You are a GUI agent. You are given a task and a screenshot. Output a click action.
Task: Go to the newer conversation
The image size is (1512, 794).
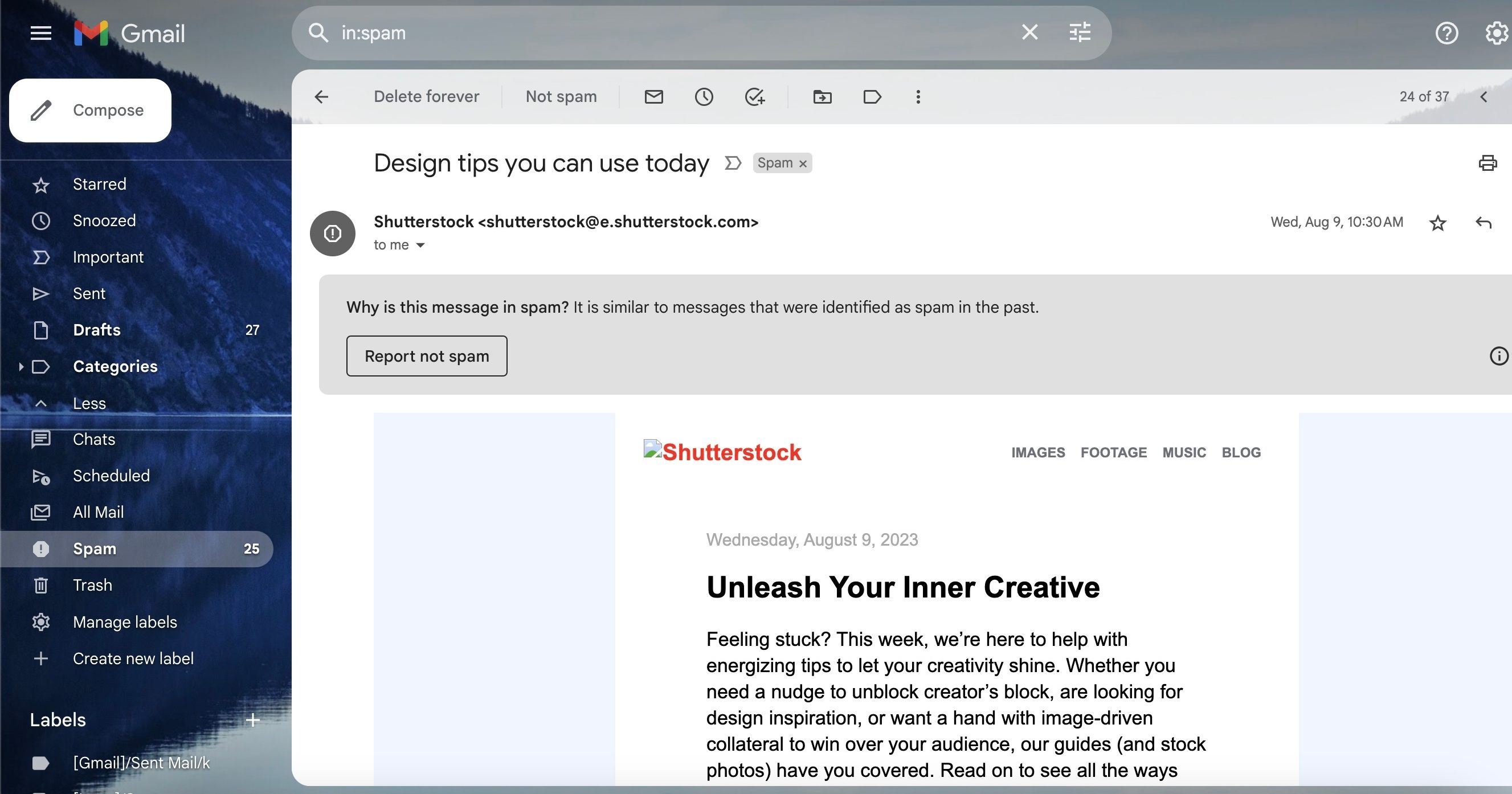click(1485, 96)
